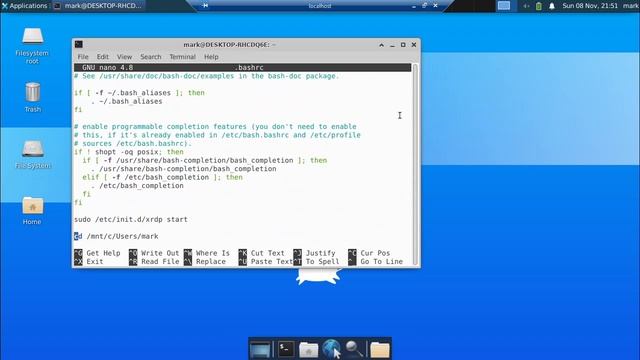Open Application Finder magnifier in dock
The image size is (640, 360).
click(354, 349)
